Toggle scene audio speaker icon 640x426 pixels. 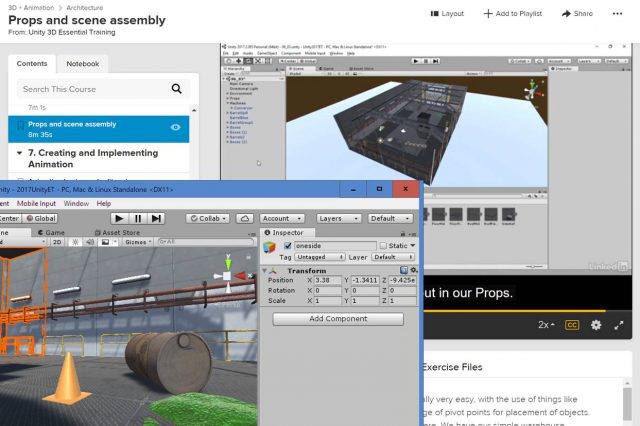click(90, 242)
